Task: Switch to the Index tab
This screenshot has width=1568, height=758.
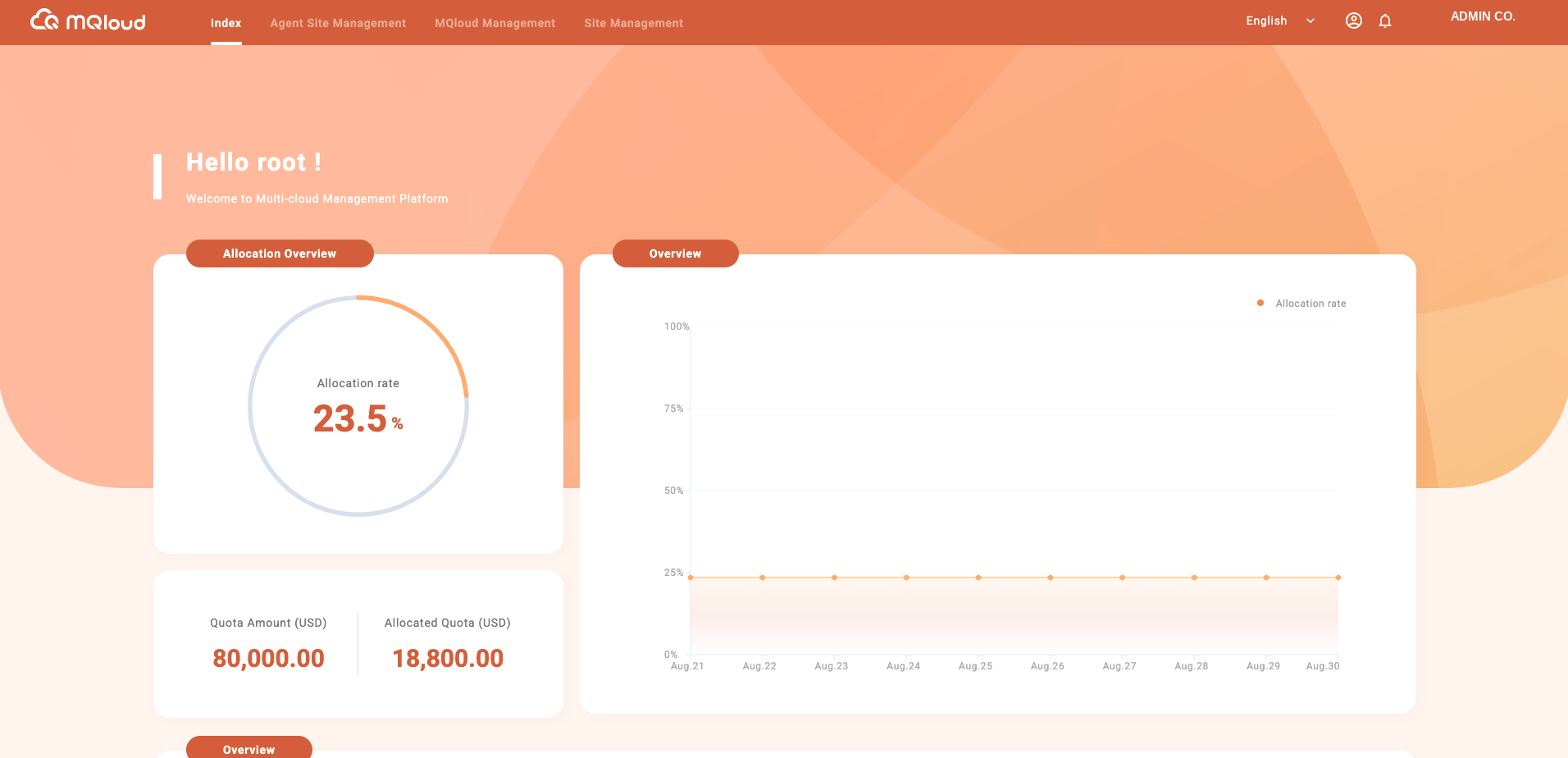Action: pos(226,23)
